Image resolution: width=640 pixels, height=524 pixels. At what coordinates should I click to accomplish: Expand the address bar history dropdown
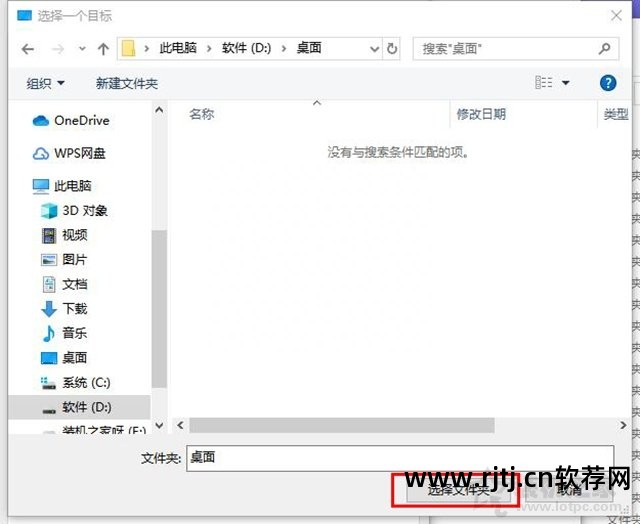point(374,48)
